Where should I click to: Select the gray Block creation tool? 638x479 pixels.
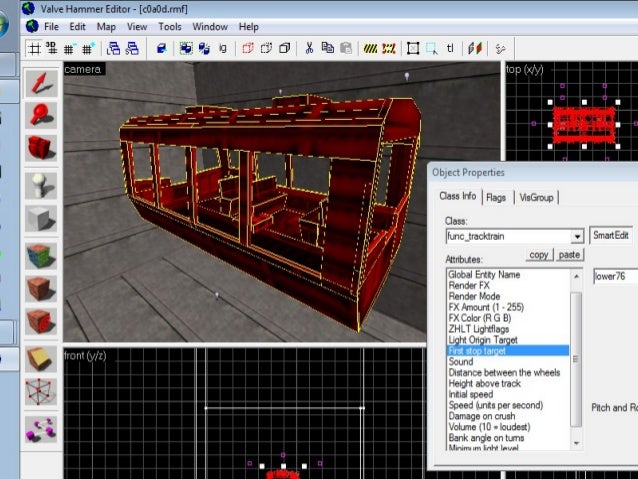tap(41, 219)
